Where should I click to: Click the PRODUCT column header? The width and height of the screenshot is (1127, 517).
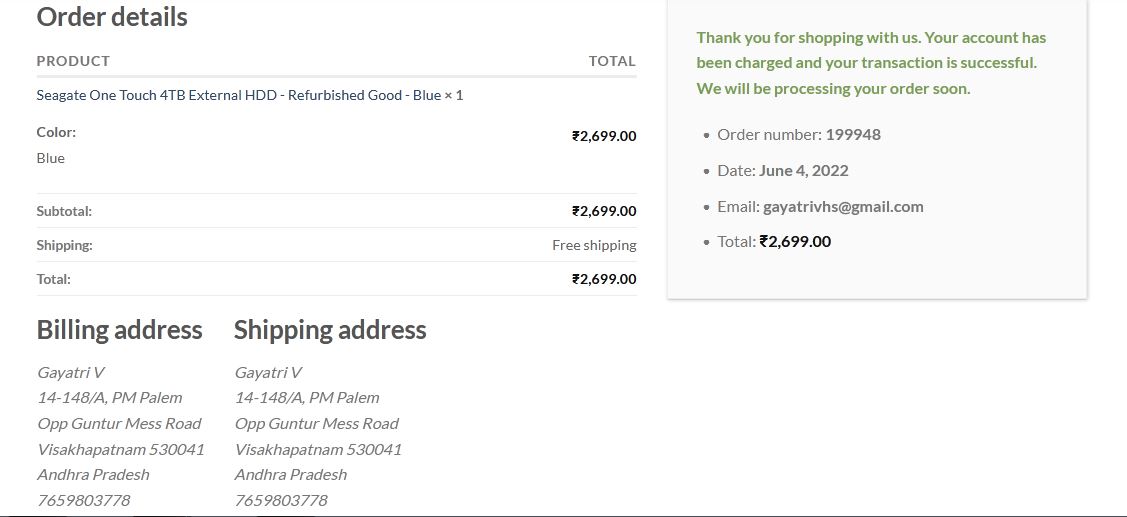[73, 61]
